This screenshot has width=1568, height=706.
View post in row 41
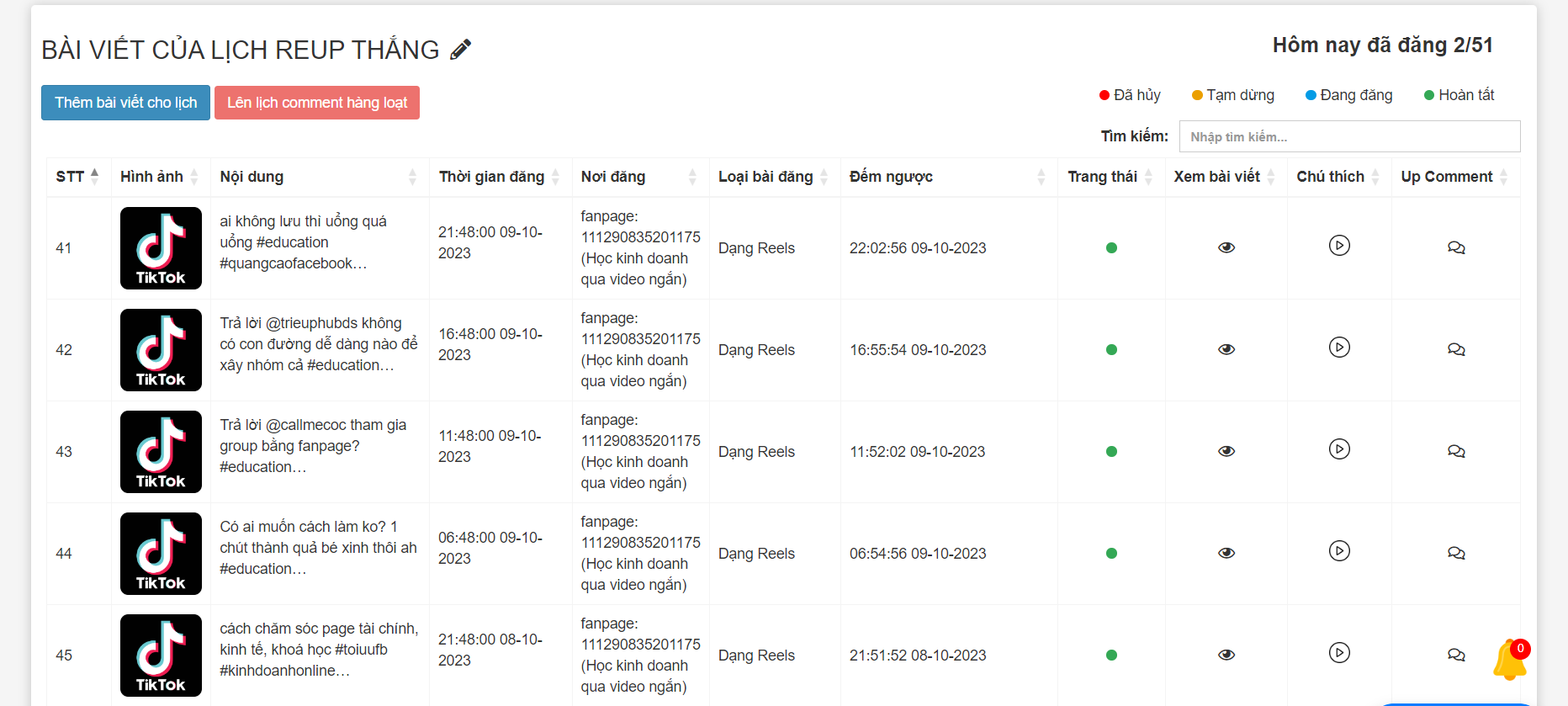pos(1226,247)
